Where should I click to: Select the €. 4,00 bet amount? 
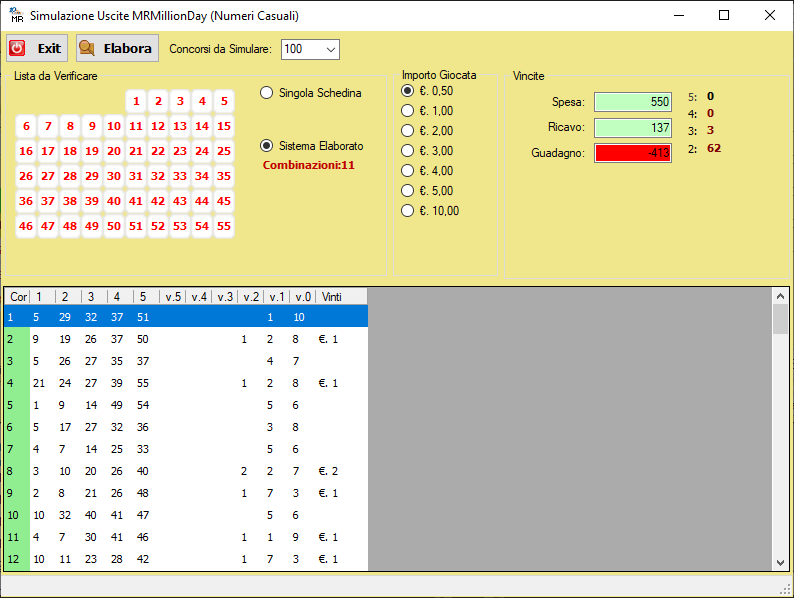[x=427, y=171]
